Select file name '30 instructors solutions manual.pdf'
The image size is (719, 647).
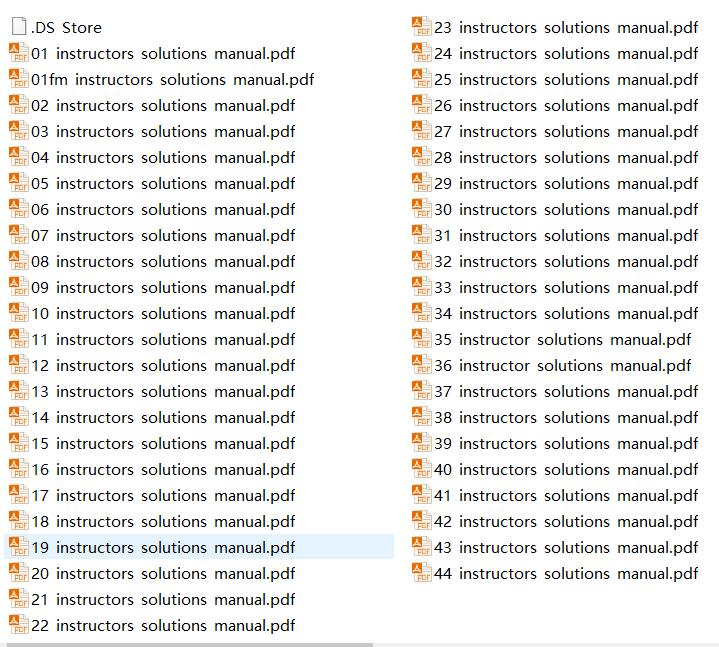click(x=566, y=210)
